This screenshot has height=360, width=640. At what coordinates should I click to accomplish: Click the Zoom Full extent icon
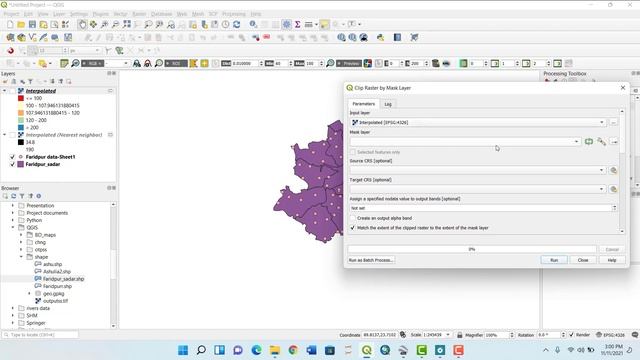click(x=127, y=24)
